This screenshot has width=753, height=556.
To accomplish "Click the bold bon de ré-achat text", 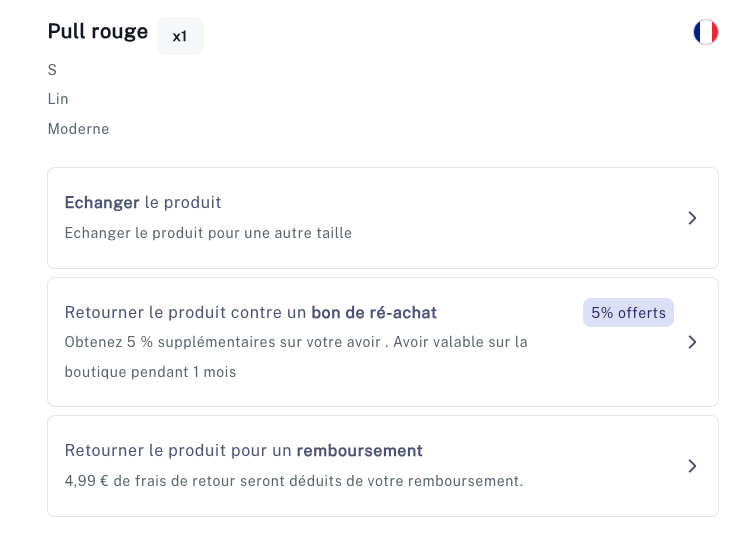I will tap(374, 313).
